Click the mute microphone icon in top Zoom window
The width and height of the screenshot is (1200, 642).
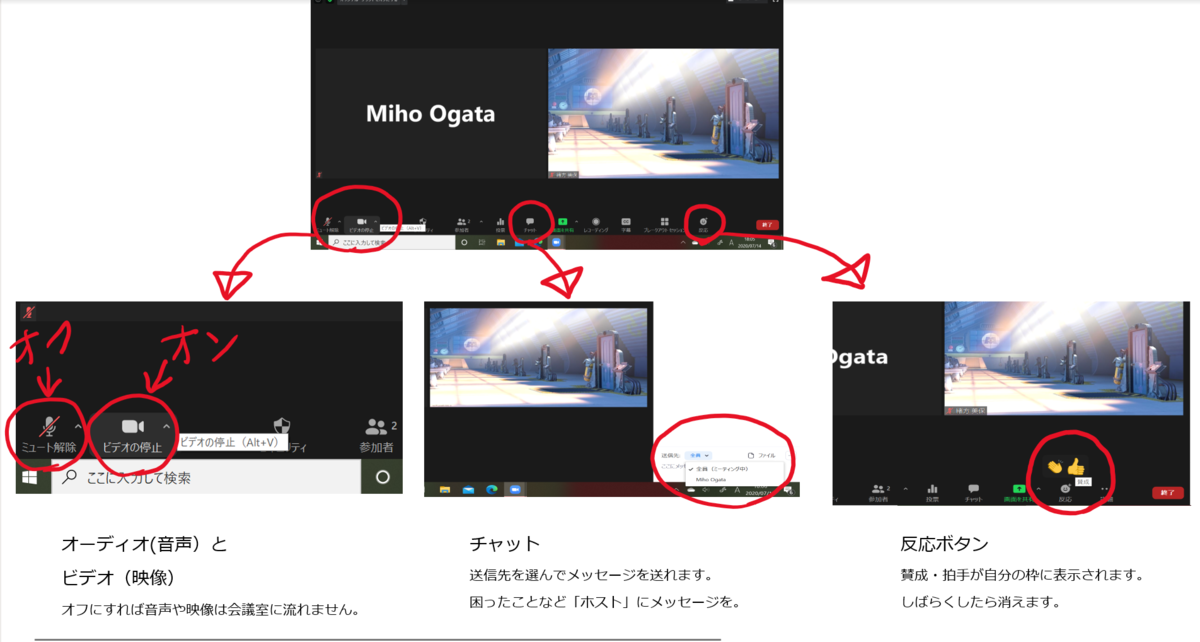click(328, 221)
